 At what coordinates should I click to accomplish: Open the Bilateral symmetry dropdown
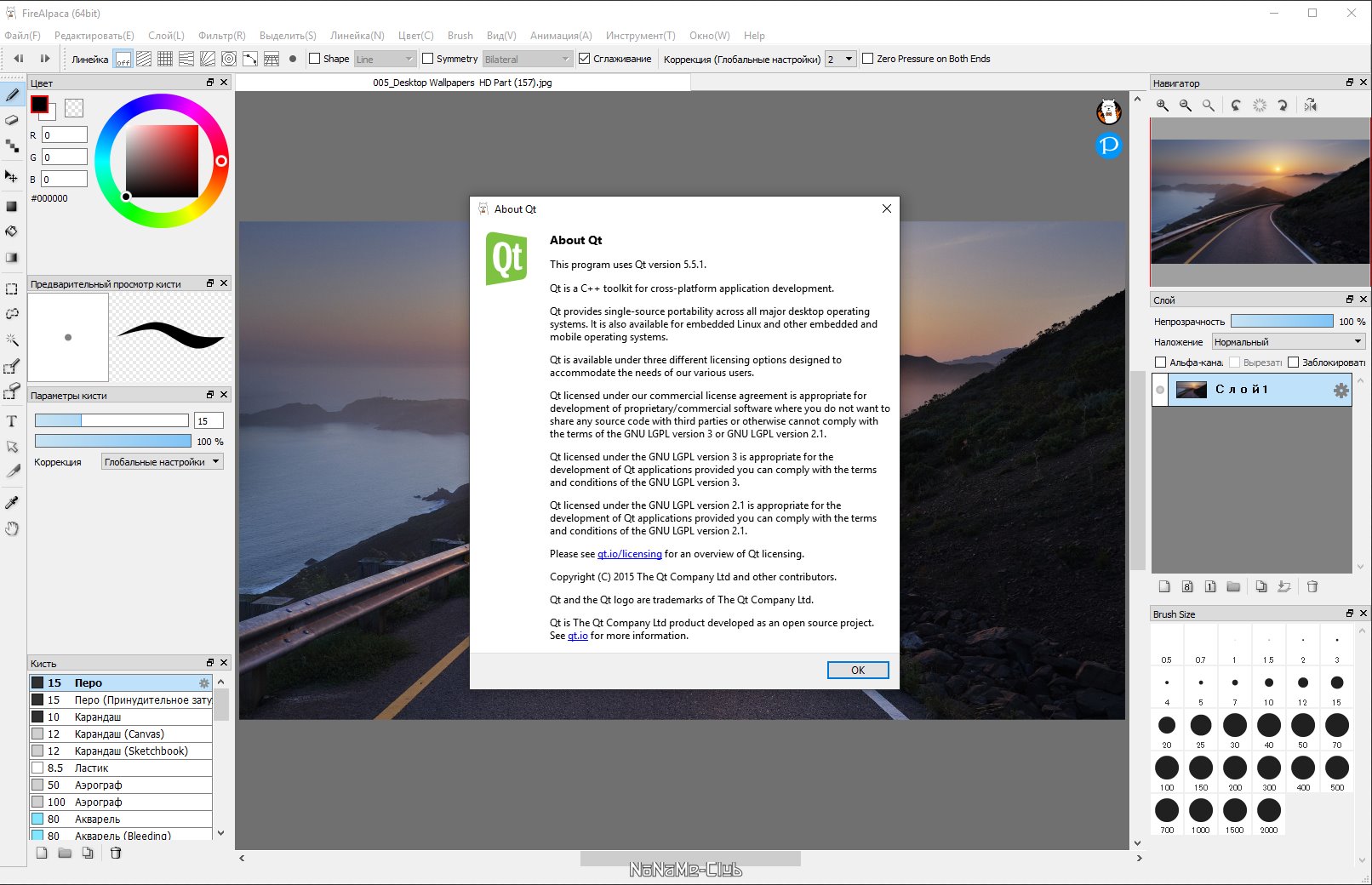pyautogui.click(x=528, y=59)
